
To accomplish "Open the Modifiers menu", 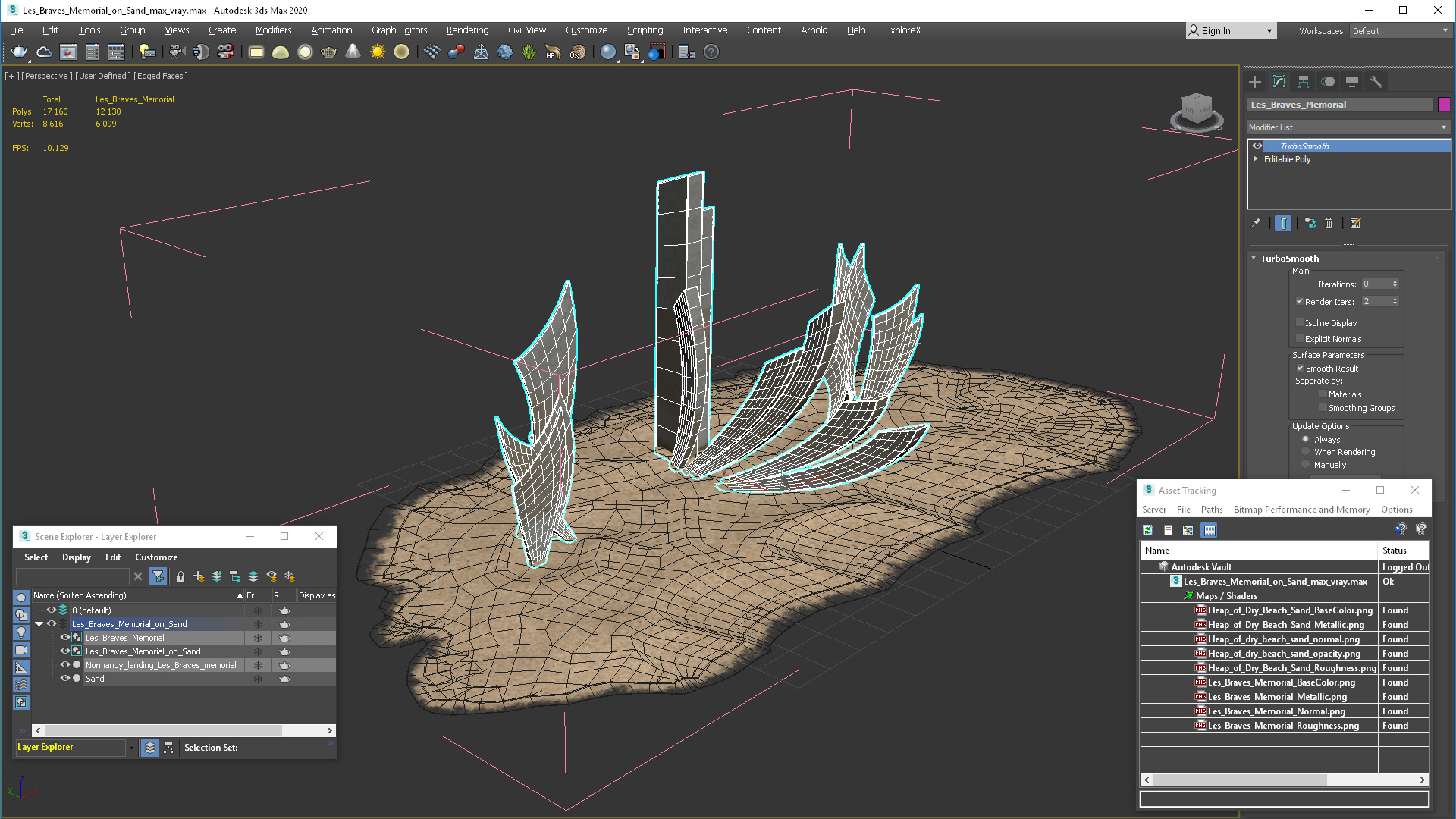I will click(x=273, y=30).
